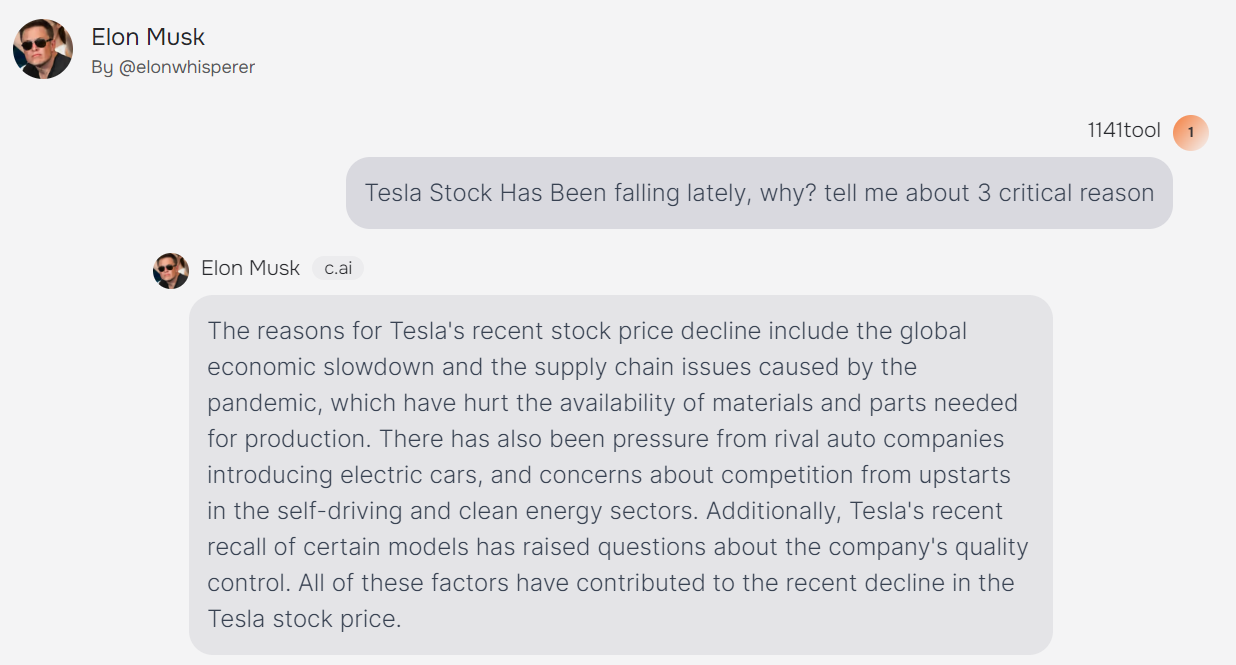Open the large Elon Musk profile avatar
The width and height of the screenshot is (1236, 665).
click(42, 49)
